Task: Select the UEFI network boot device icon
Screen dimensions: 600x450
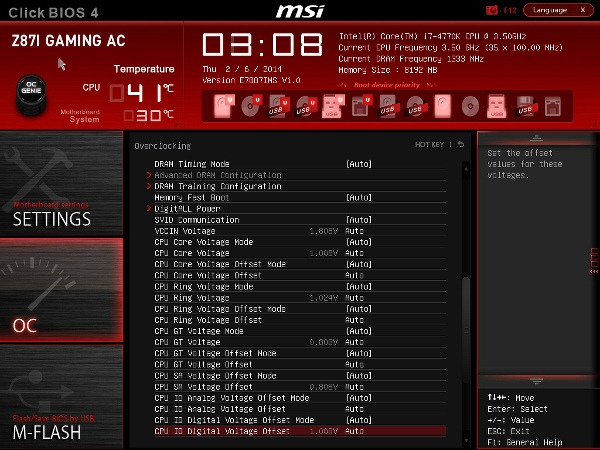Action: (361, 106)
